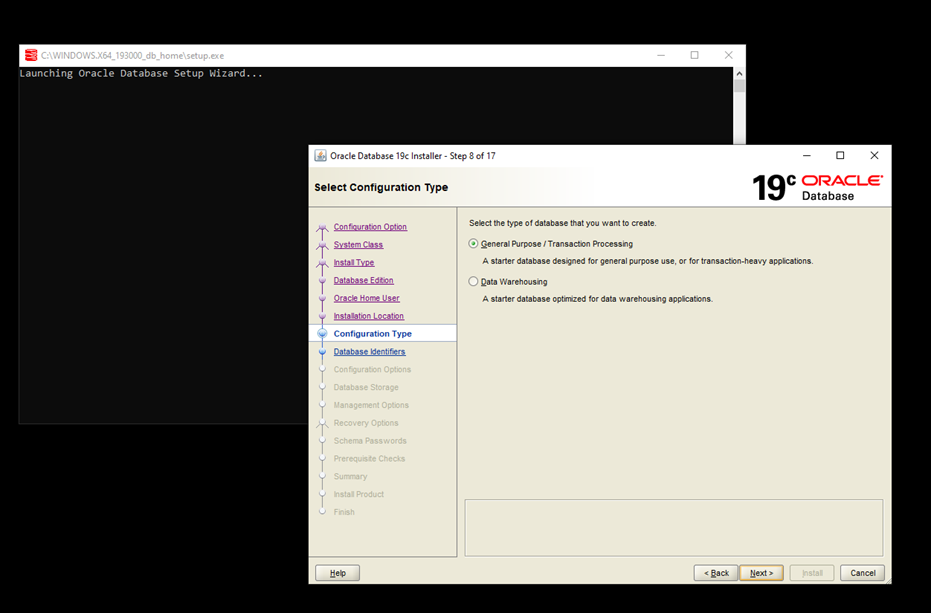Open the System Class step link
The height and width of the screenshot is (613, 931).
point(358,245)
